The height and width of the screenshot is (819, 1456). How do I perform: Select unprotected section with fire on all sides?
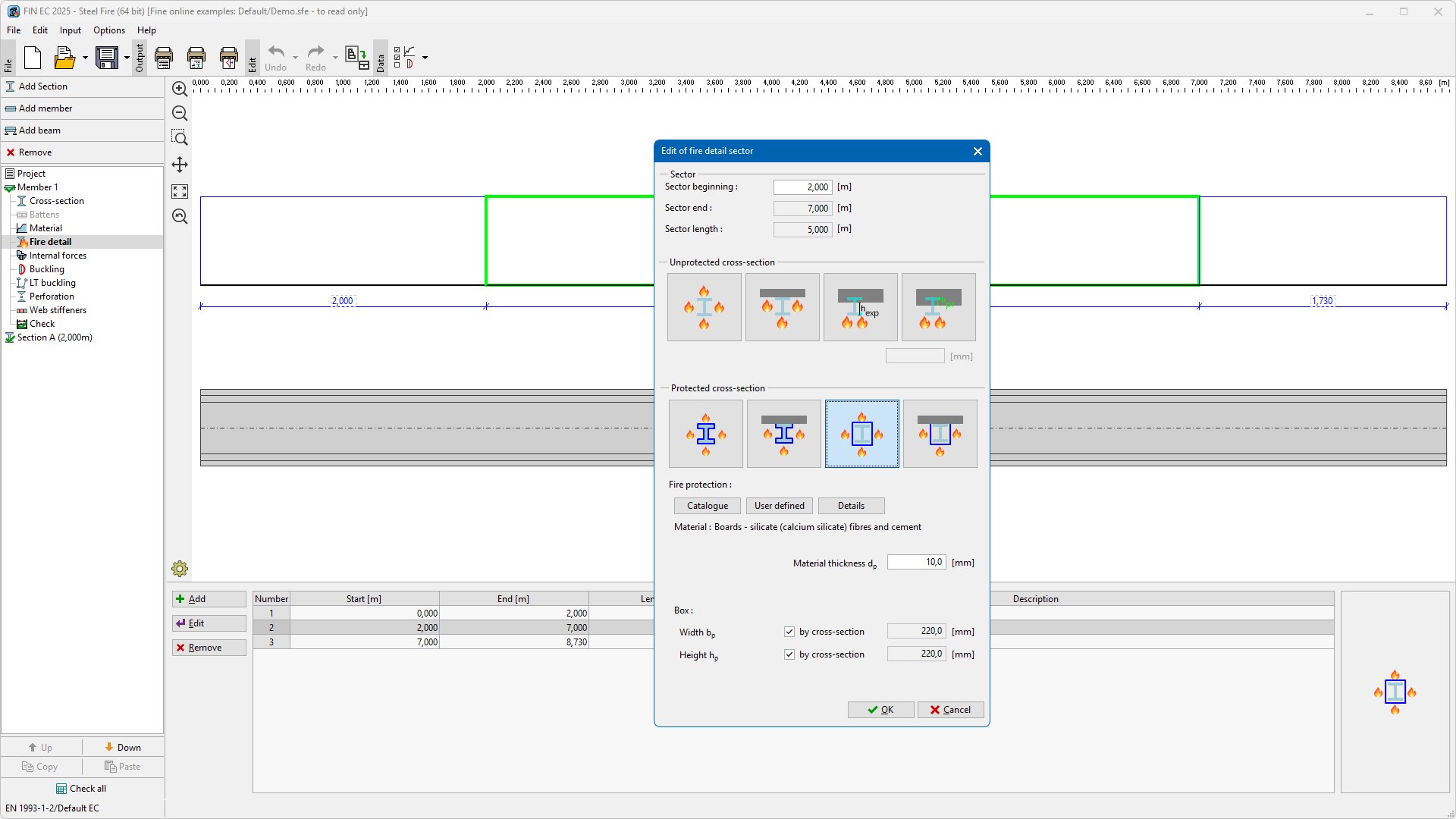704,307
